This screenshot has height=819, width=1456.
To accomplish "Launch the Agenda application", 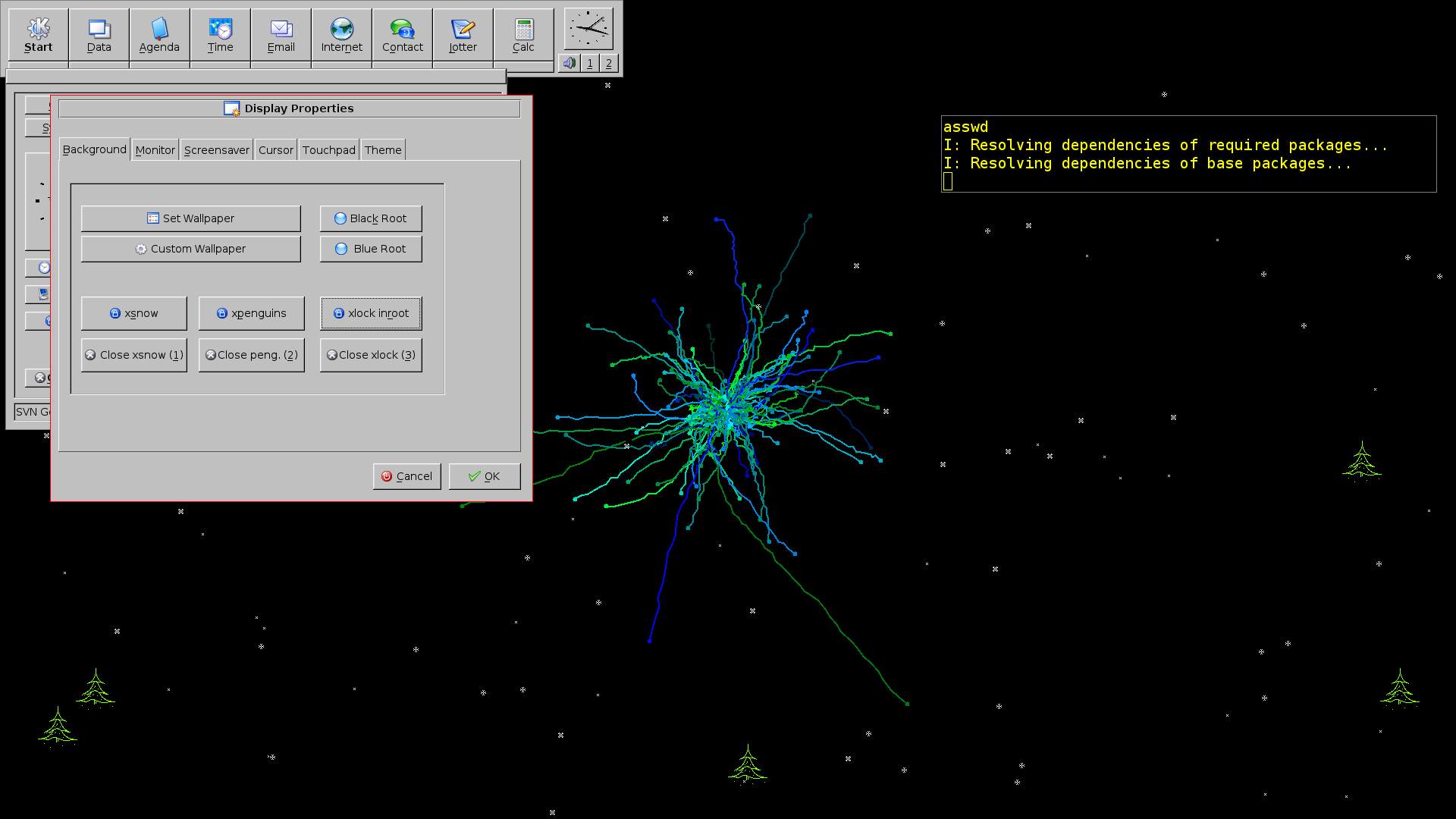I will pos(159,35).
